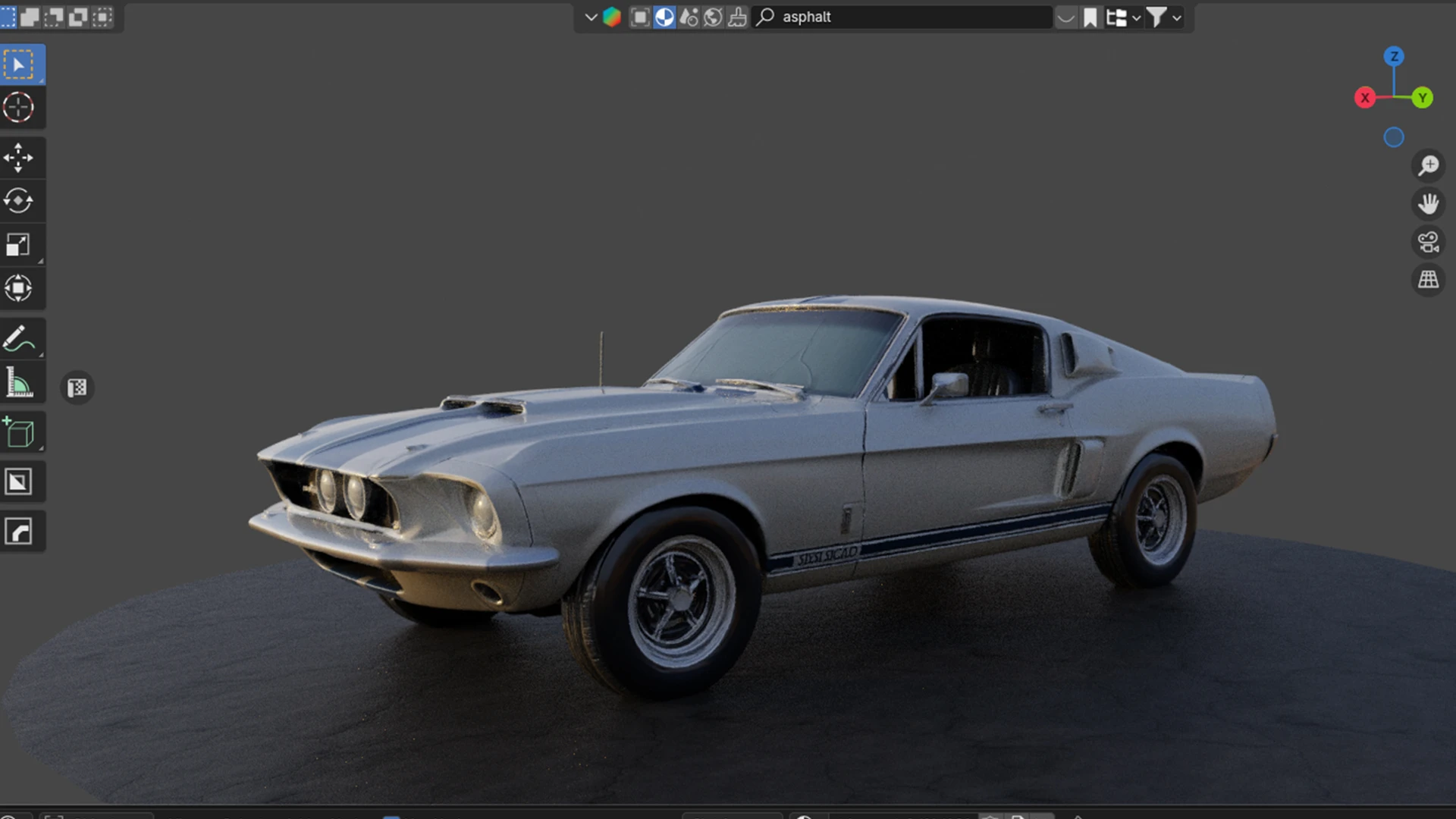The height and width of the screenshot is (819, 1456).
Task: Collapse asset bar with the curved arrow button
Action: coord(1066,17)
